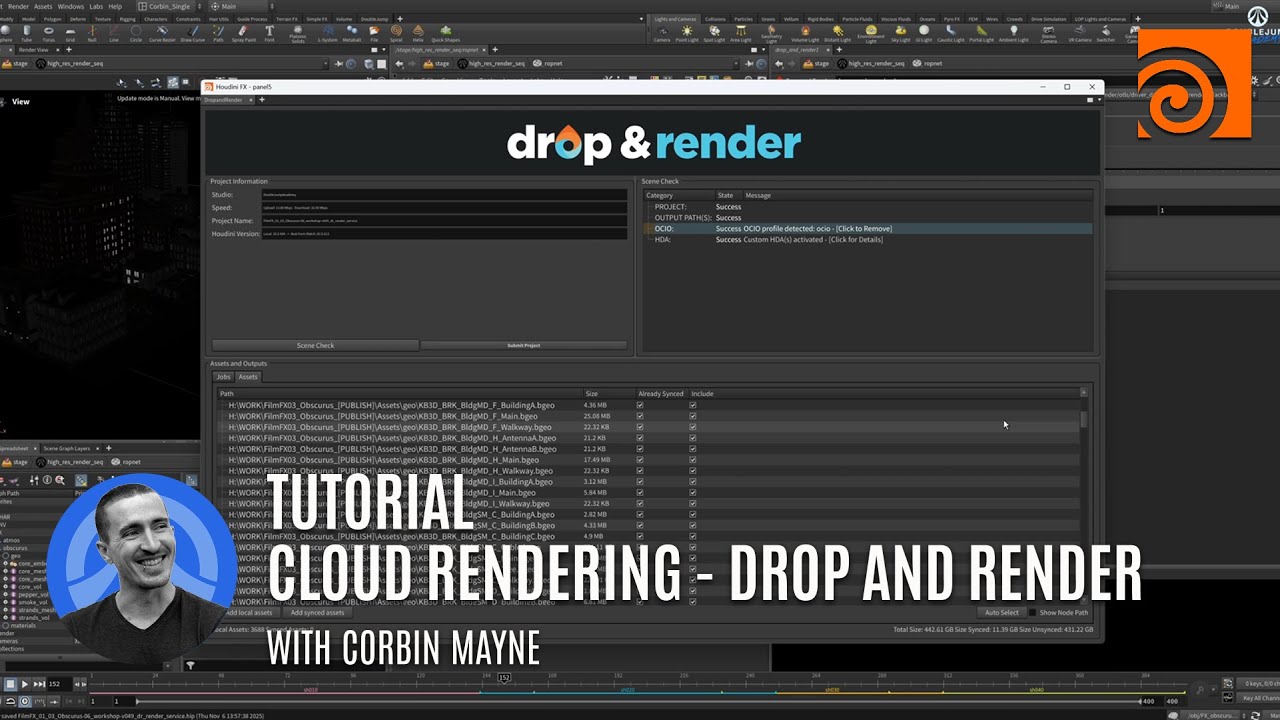Image resolution: width=1280 pixels, height=720 pixels.
Task: Add a Portal Light
Action: point(982,33)
